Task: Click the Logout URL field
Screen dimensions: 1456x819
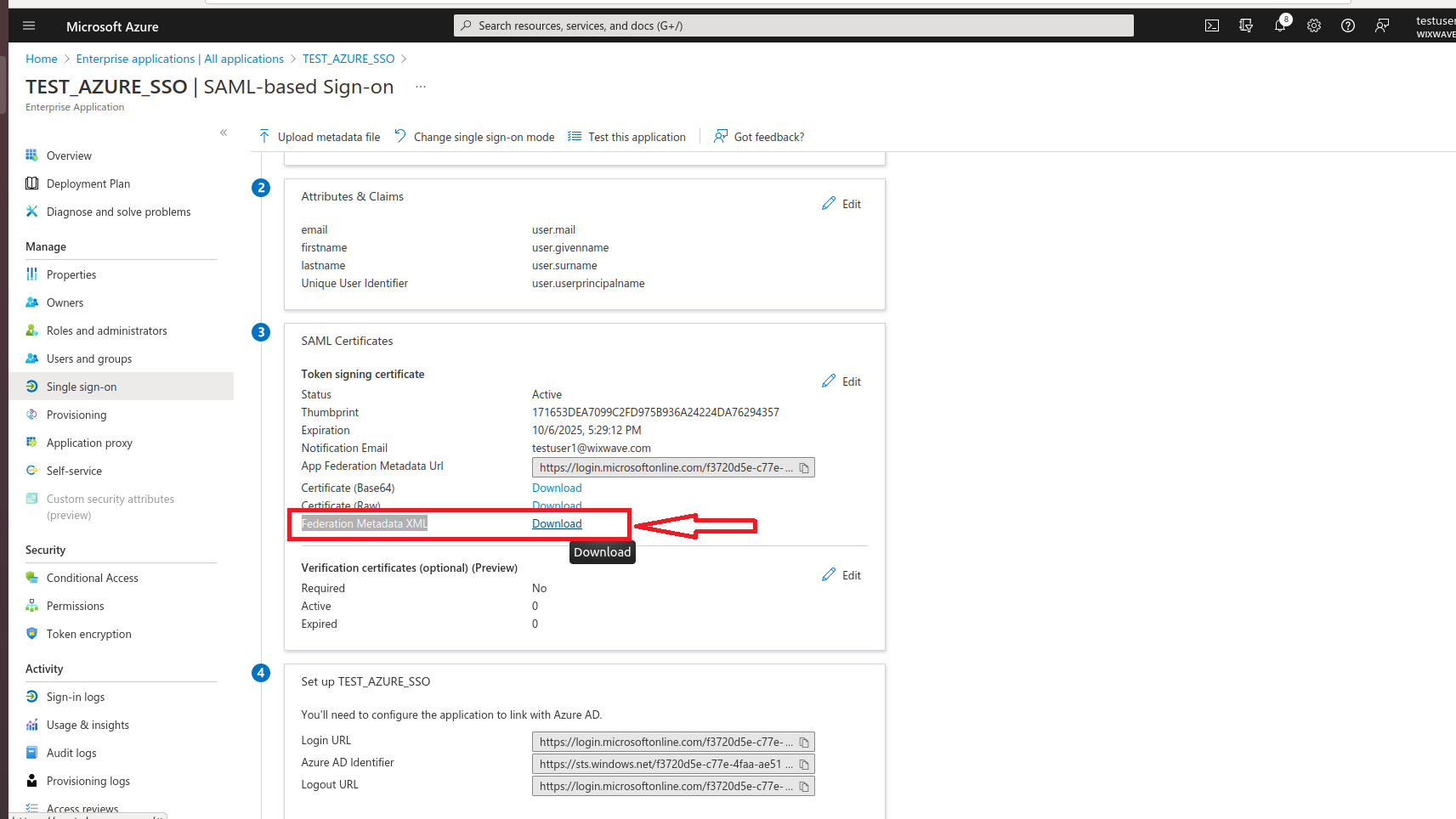Action: (x=673, y=787)
